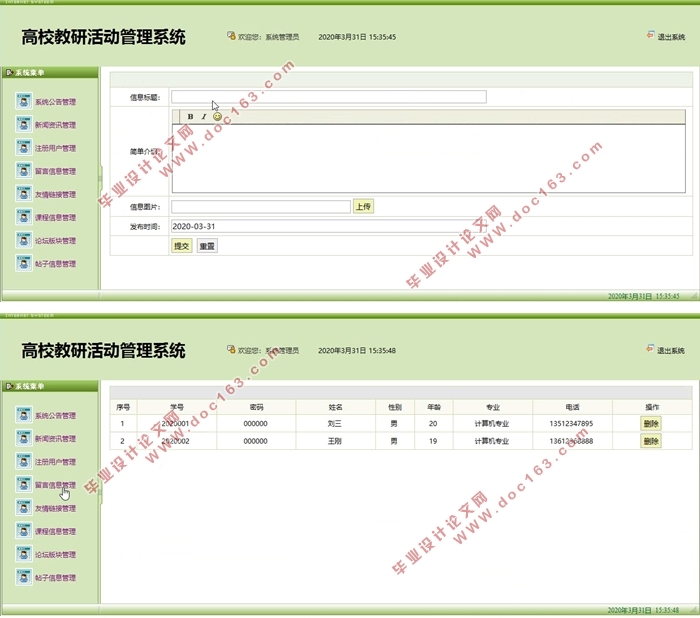700x618 pixels.
Task: Select 计算机专业 cell in 刘三 row
Action: (492, 423)
